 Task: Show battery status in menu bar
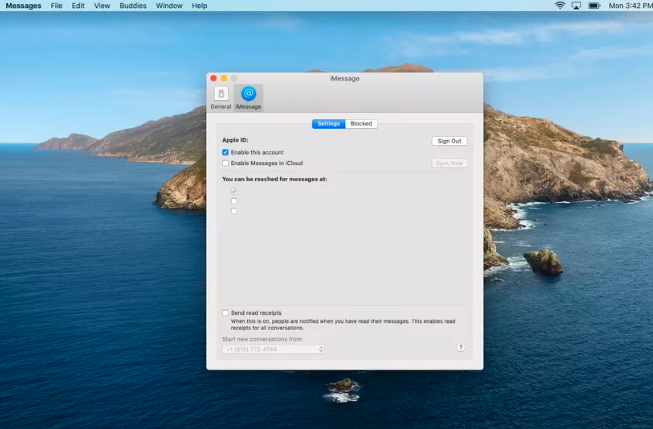(594, 6)
